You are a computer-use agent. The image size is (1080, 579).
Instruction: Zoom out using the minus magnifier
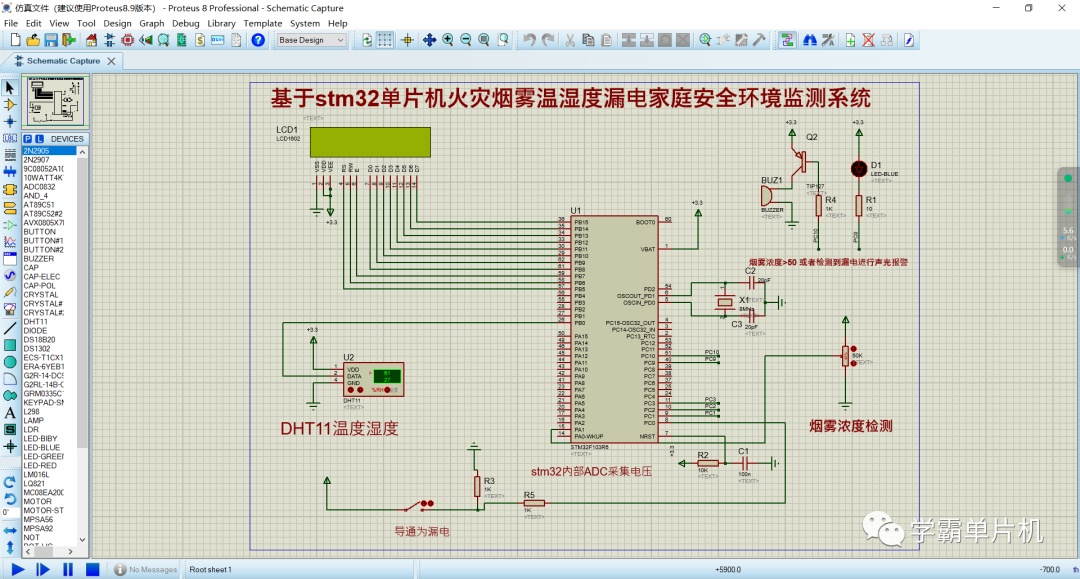pyautogui.click(x=466, y=40)
